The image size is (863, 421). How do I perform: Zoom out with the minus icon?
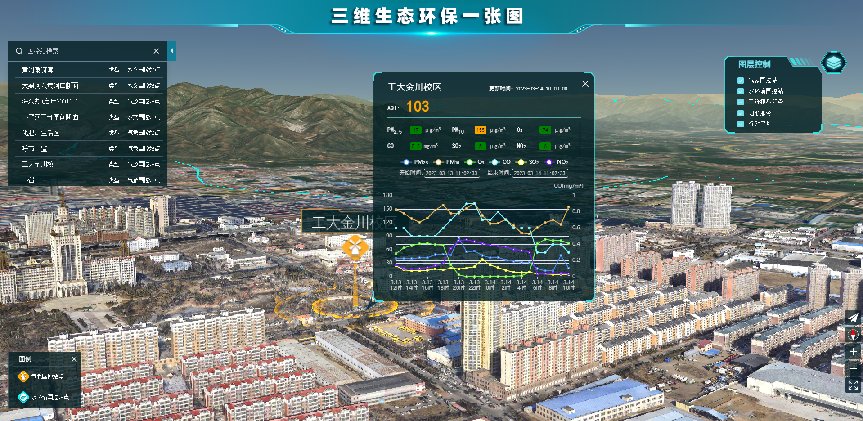[853, 369]
